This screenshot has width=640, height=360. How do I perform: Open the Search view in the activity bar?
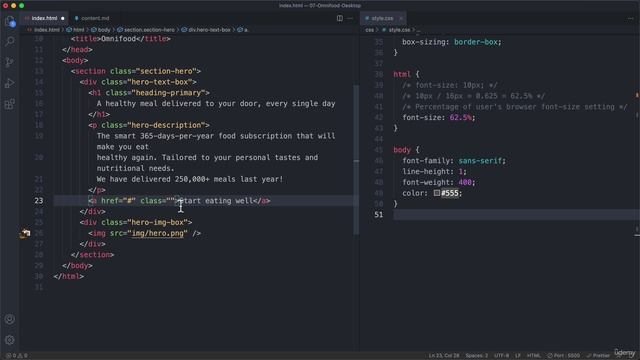pos(10,41)
